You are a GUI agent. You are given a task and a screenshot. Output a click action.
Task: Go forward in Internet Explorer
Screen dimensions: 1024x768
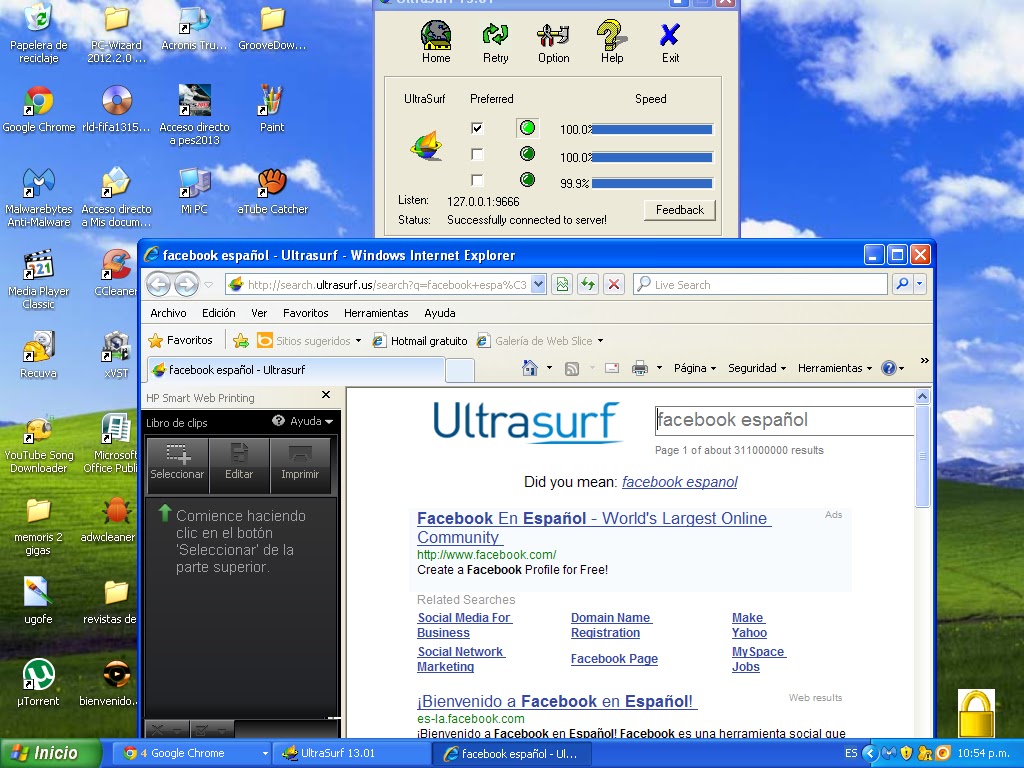tap(187, 285)
